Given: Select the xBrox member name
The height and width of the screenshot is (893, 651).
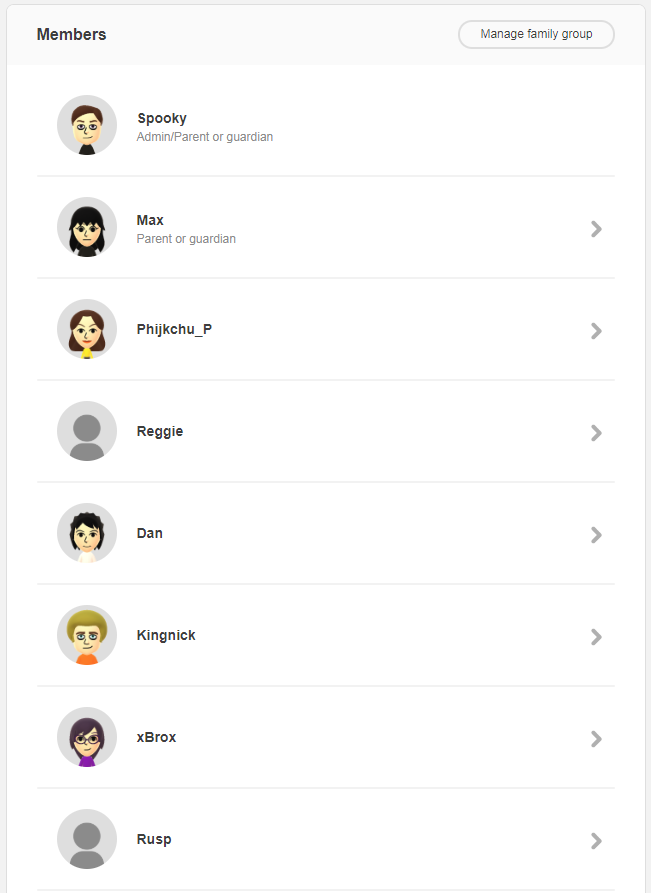Looking at the screenshot, I should pos(156,737).
